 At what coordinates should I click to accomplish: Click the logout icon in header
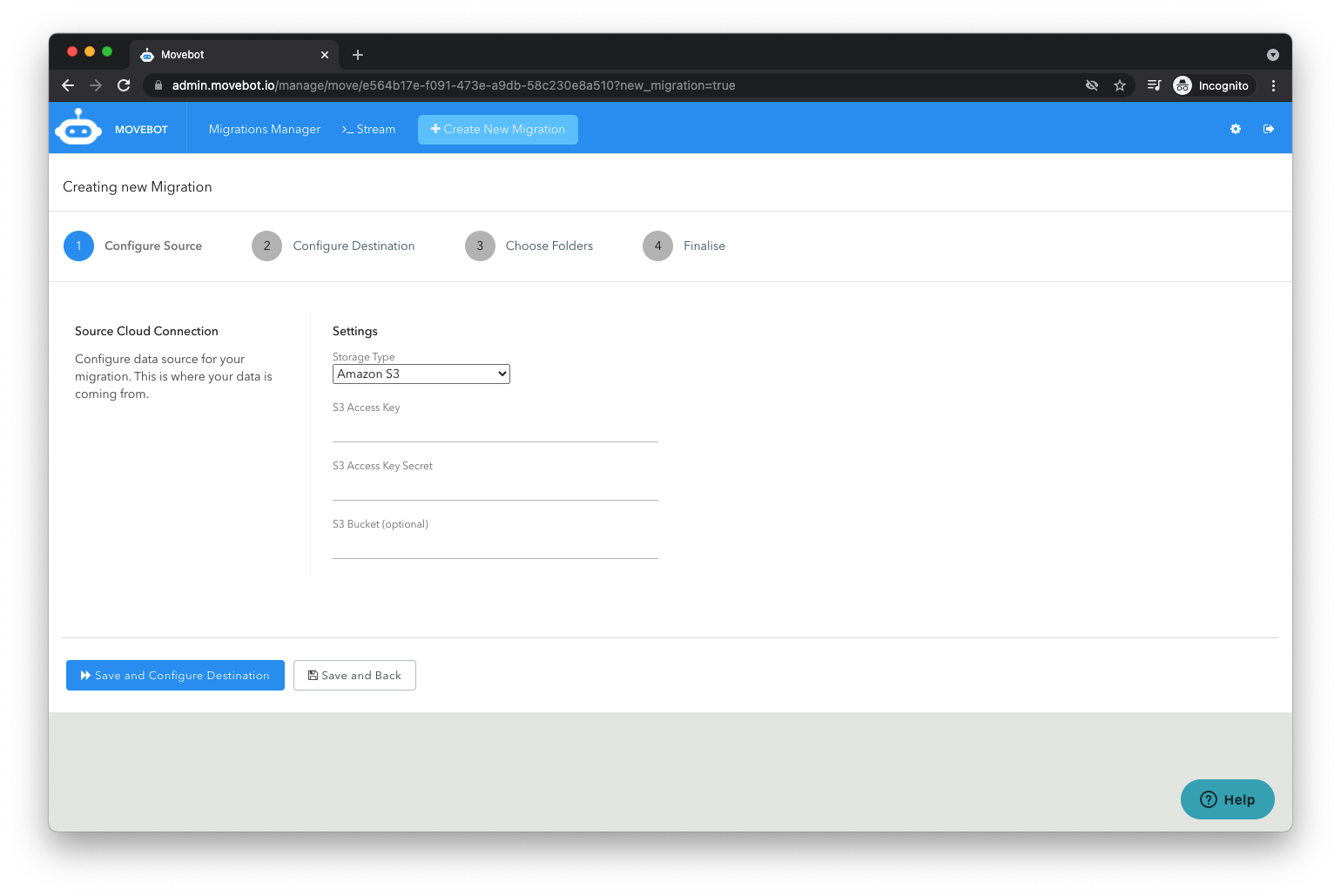pyautogui.click(x=1269, y=129)
